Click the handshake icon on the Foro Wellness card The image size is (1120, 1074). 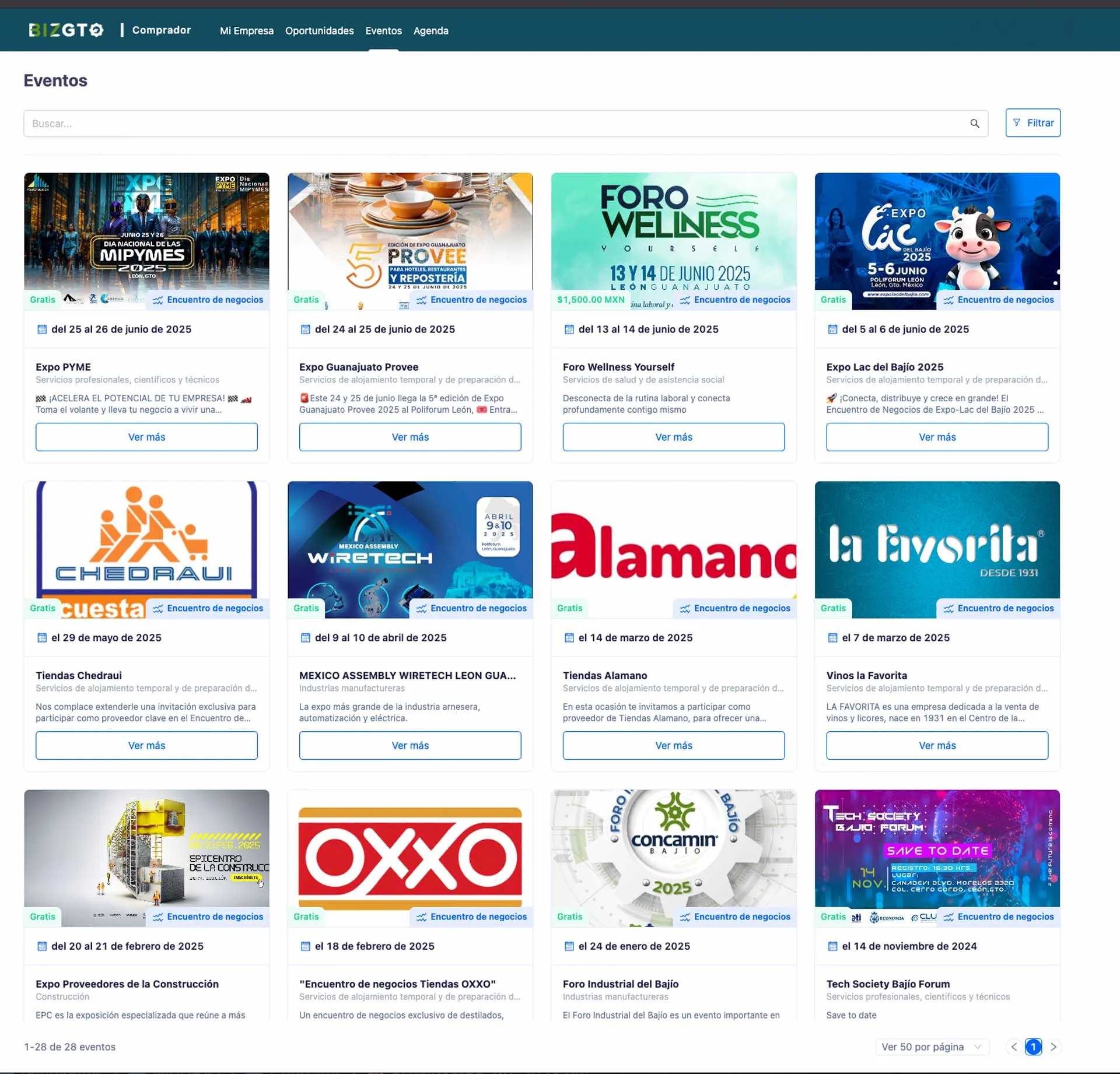[685, 300]
